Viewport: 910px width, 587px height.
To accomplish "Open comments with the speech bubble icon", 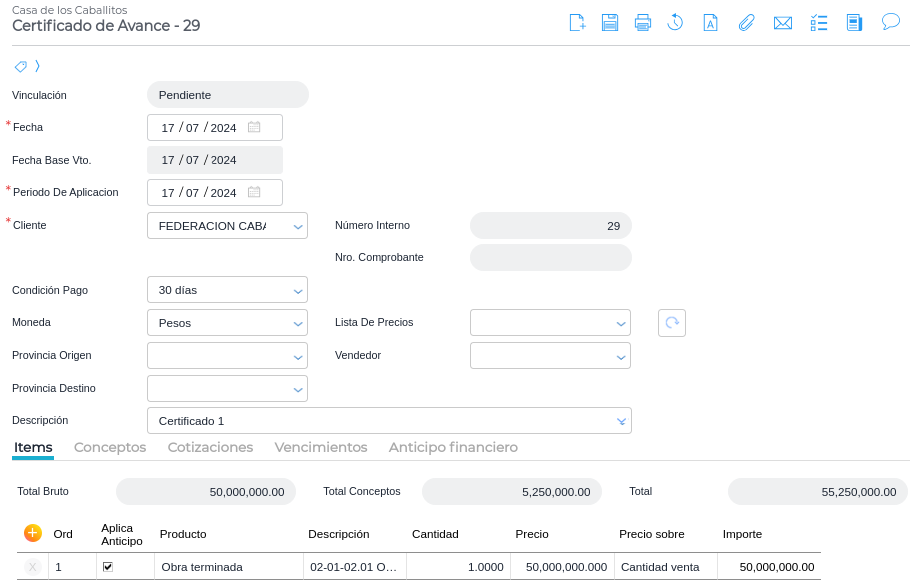I will 890,22.
